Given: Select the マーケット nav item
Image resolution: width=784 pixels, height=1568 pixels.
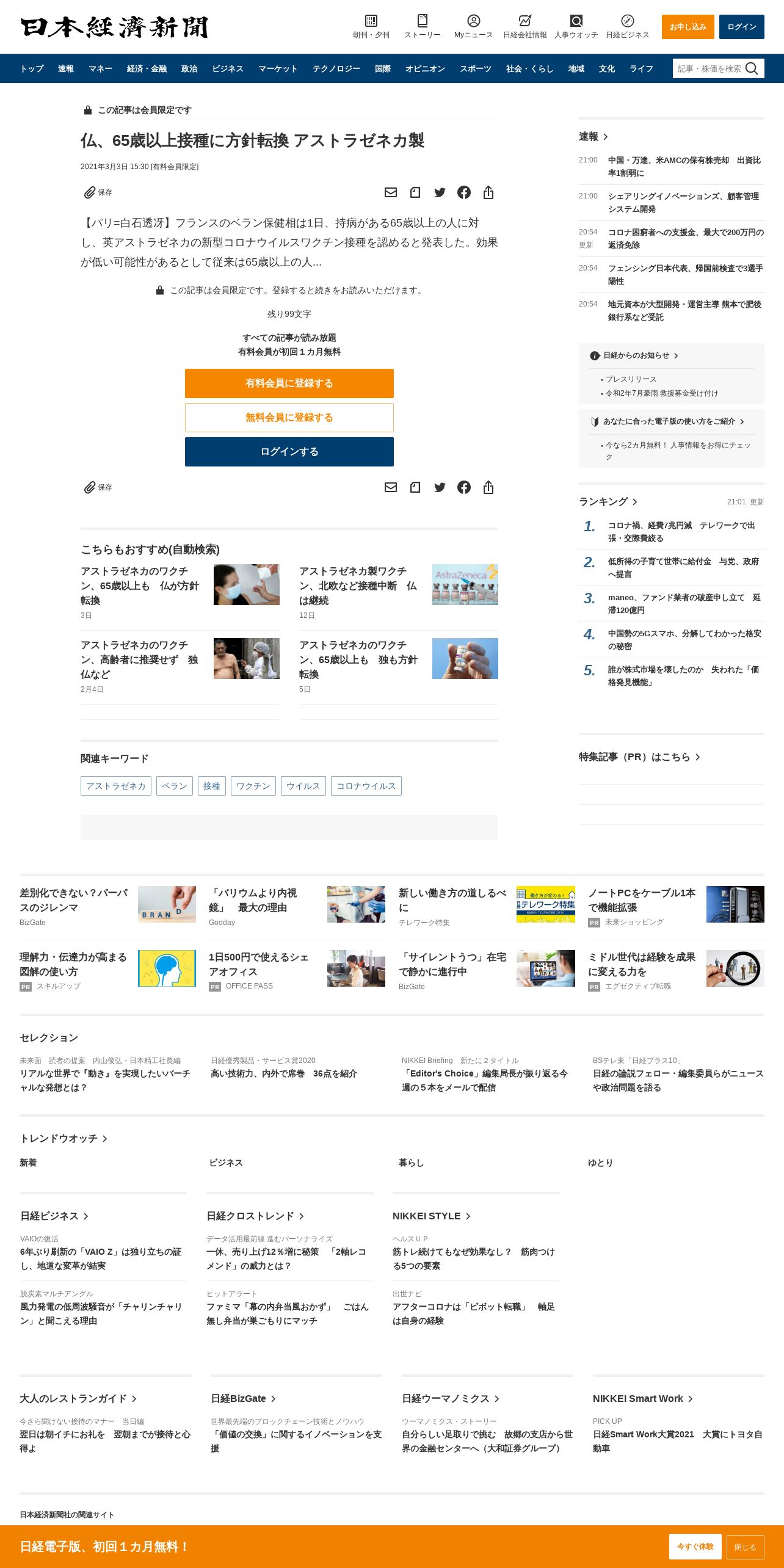Looking at the screenshot, I should (278, 68).
